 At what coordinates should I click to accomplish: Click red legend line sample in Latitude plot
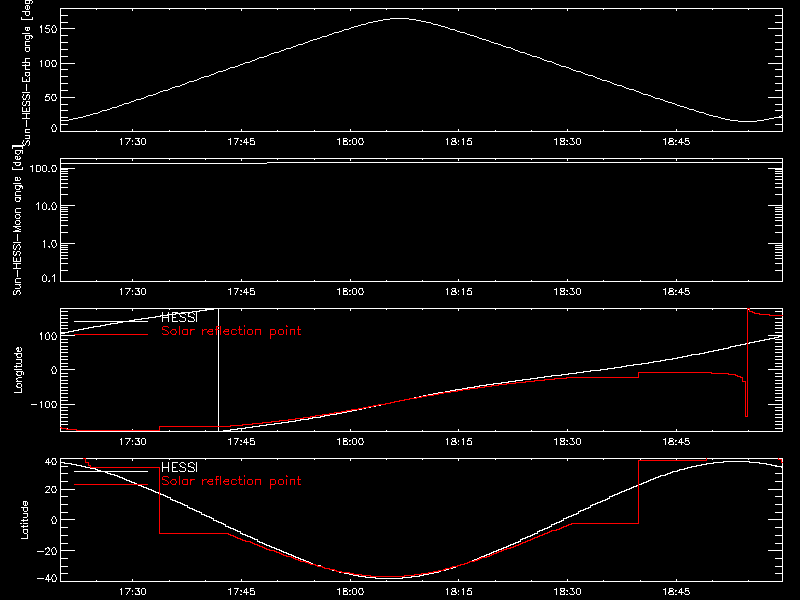[111, 485]
